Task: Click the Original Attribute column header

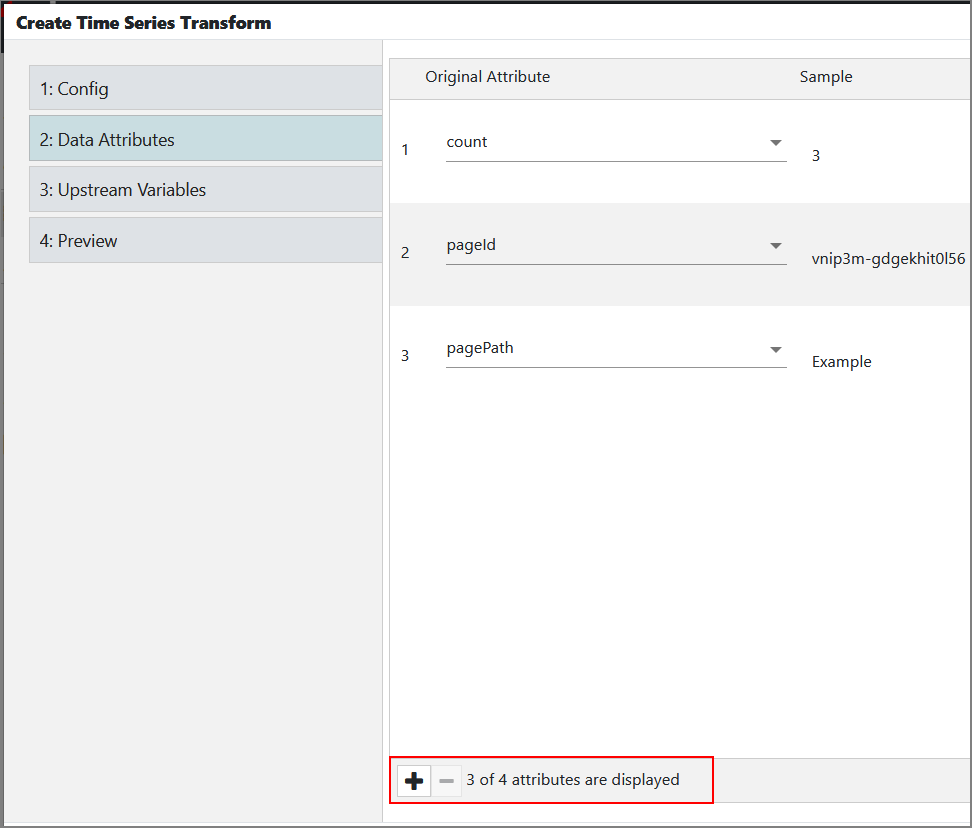Action: pyautogui.click(x=487, y=77)
